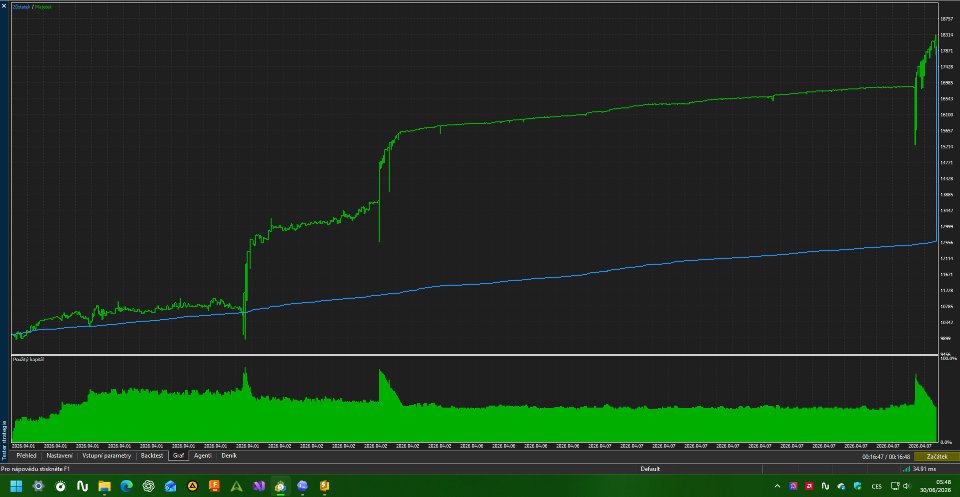Click the 00:16:47 / 00:16:48 elapsed time
This screenshot has width=960, height=497.
click(887, 457)
